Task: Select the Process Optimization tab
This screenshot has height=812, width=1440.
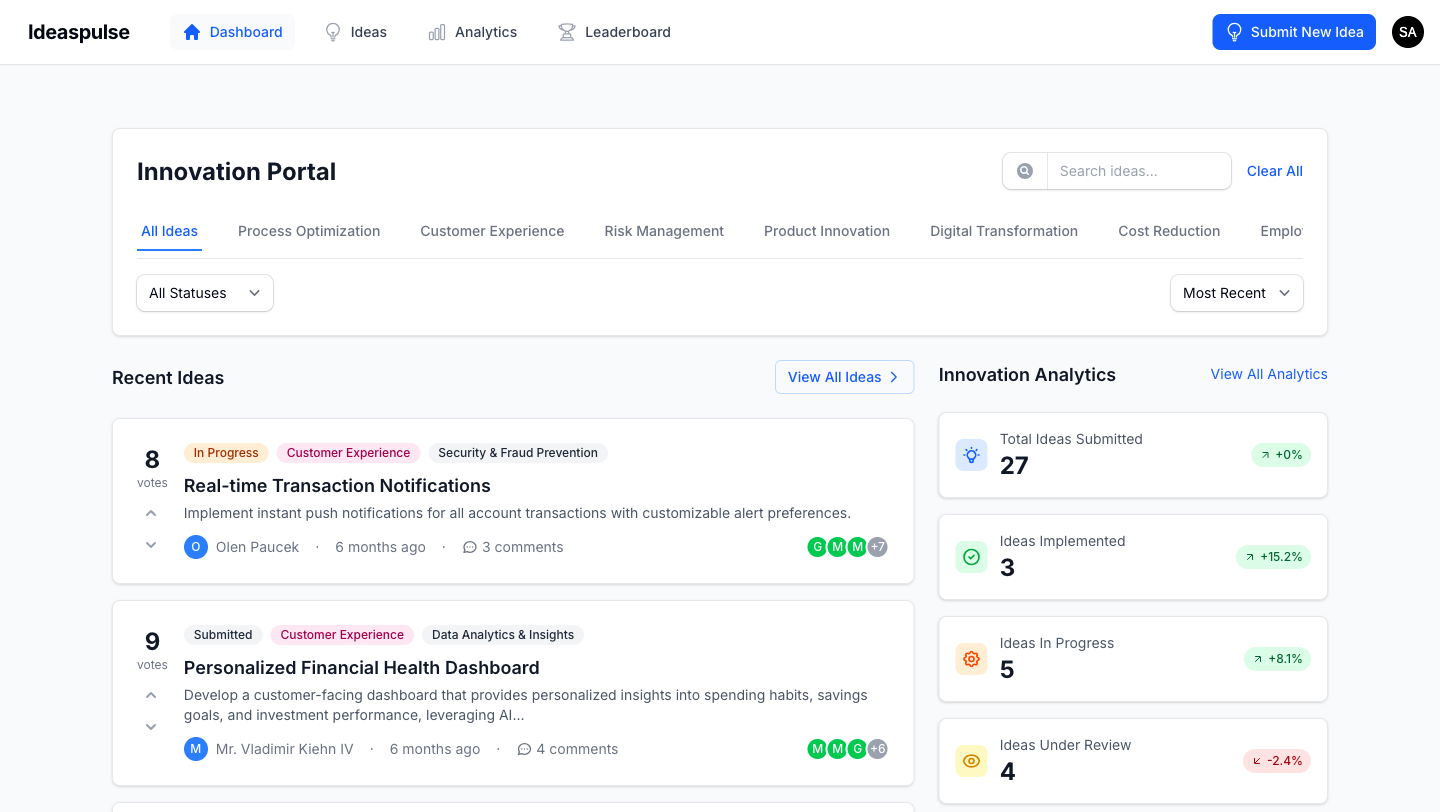Action: 309,231
